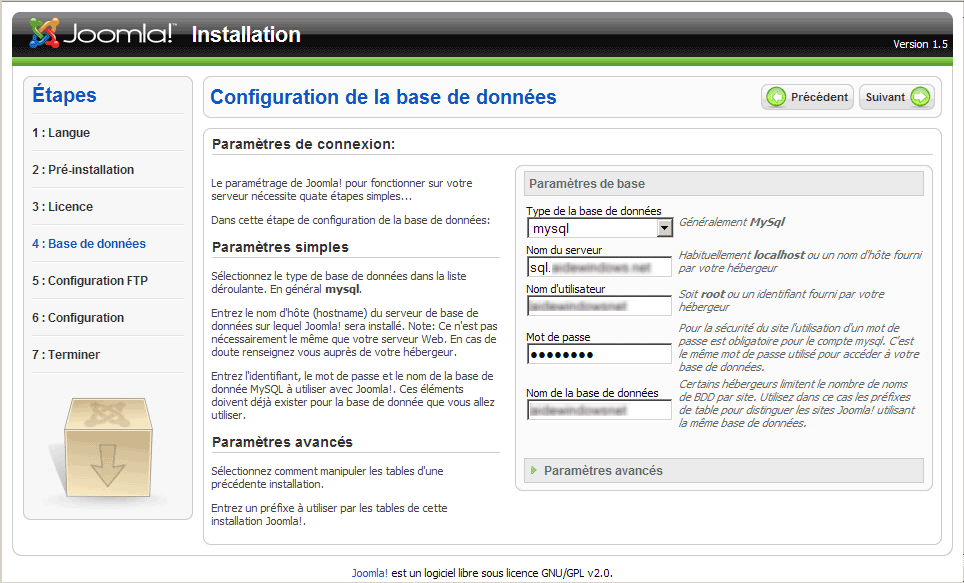The width and height of the screenshot is (964, 583).
Task: Select step 2 : Pré-installation
Action: click(83, 170)
